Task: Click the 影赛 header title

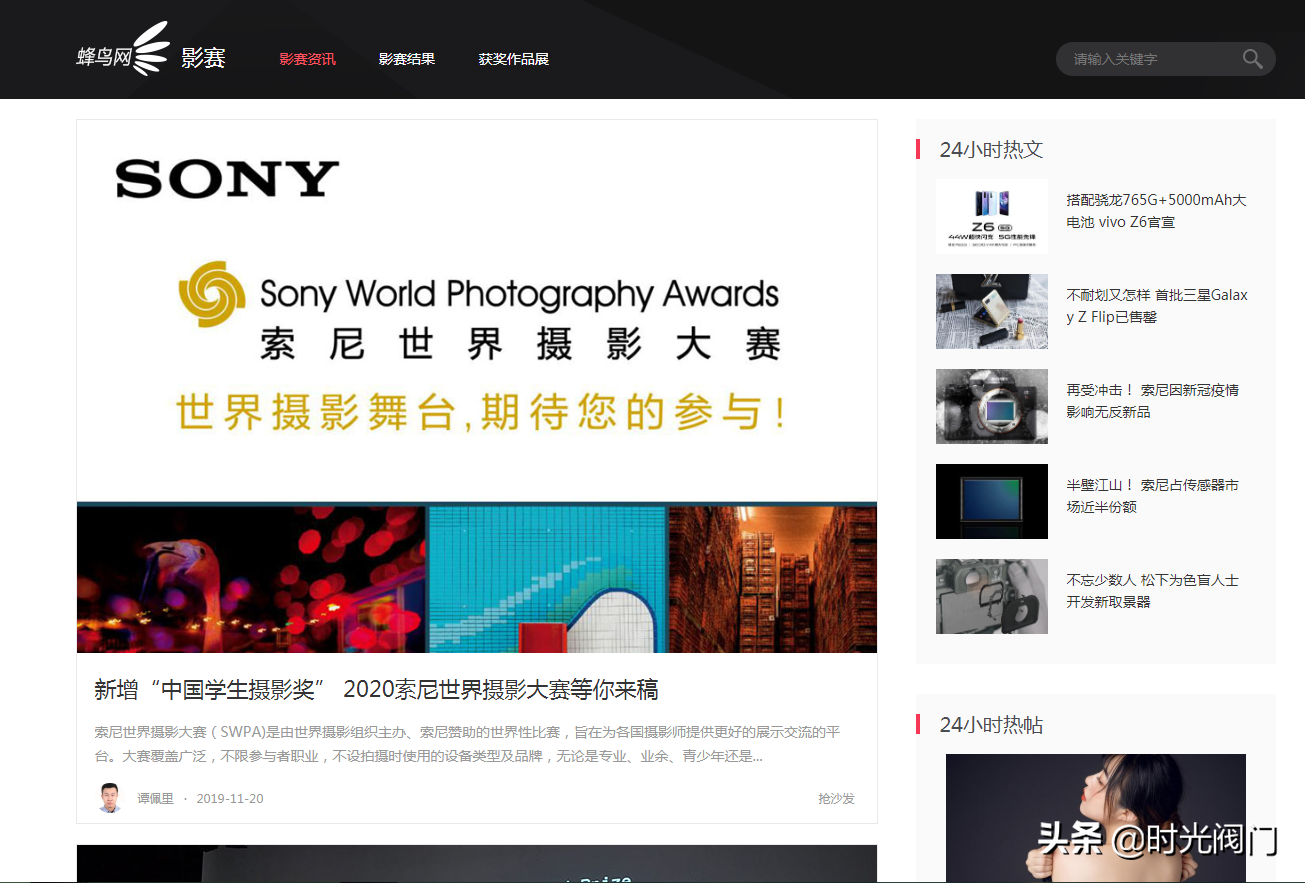Action: [203, 57]
